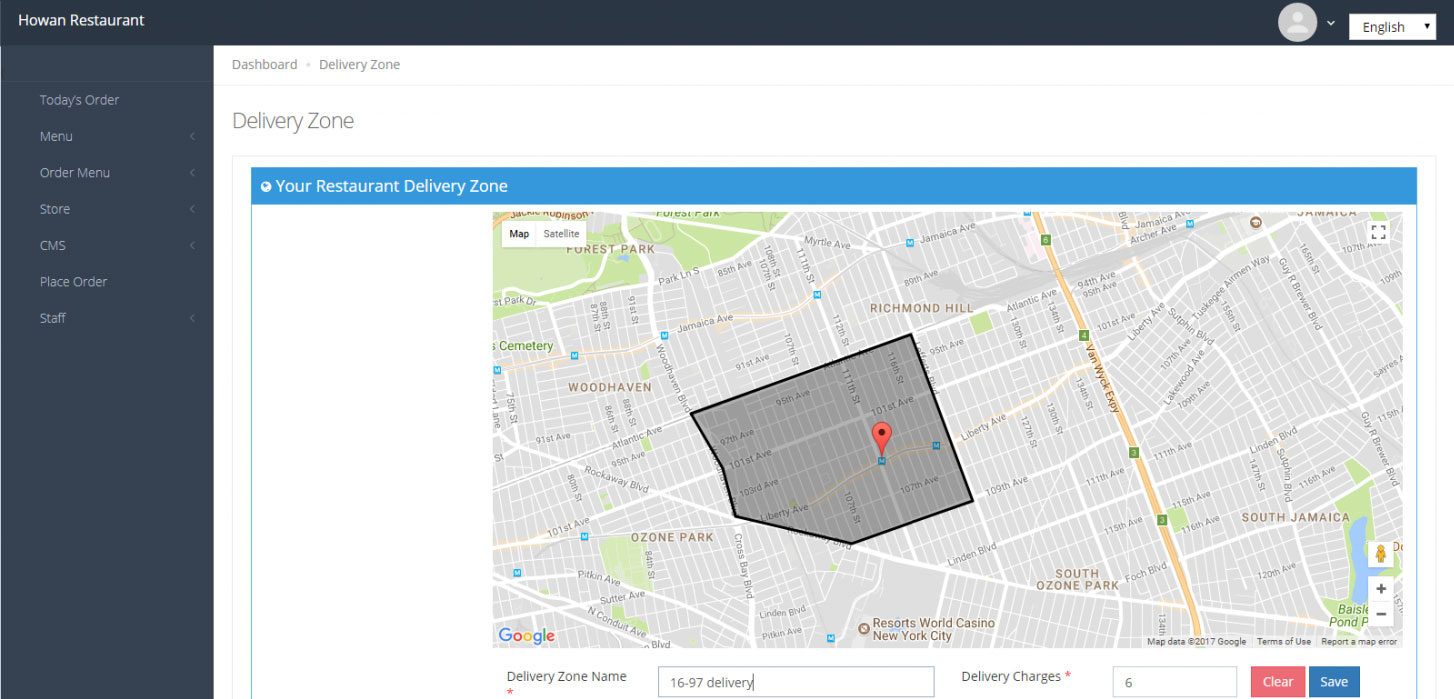The width and height of the screenshot is (1454, 699).
Task: Open the Order Menu sidebar item
Action: pos(75,172)
